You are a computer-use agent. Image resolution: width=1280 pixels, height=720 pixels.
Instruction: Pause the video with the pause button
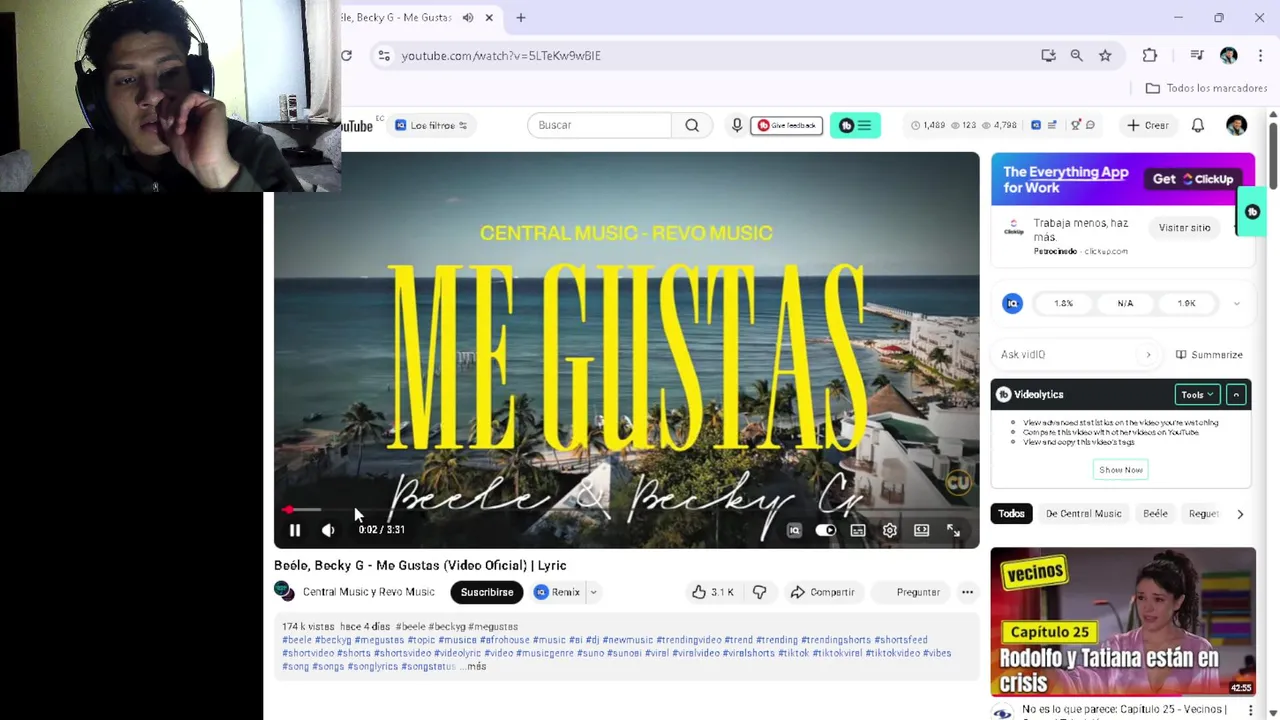pyautogui.click(x=294, y=530)
